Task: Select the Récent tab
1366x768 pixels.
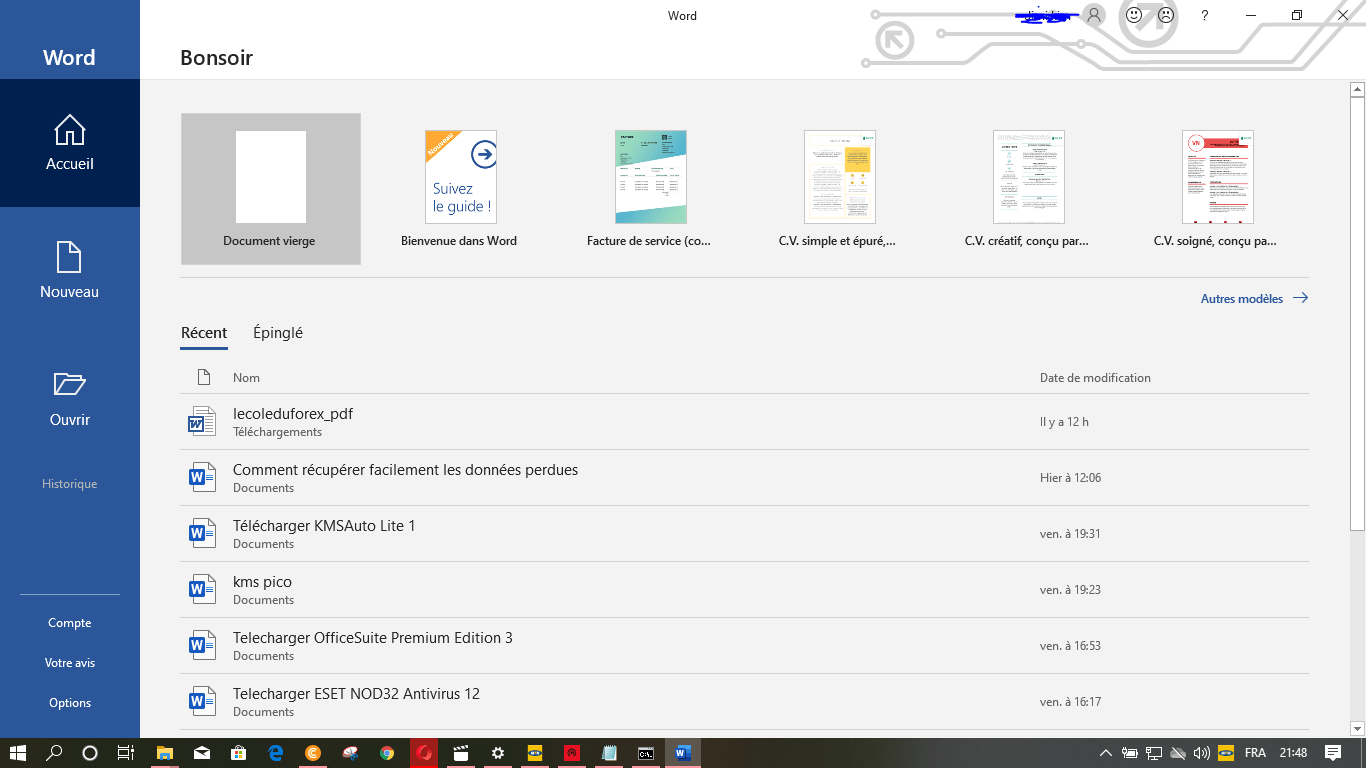Action: pyautogui.click(x=204, y=332)
